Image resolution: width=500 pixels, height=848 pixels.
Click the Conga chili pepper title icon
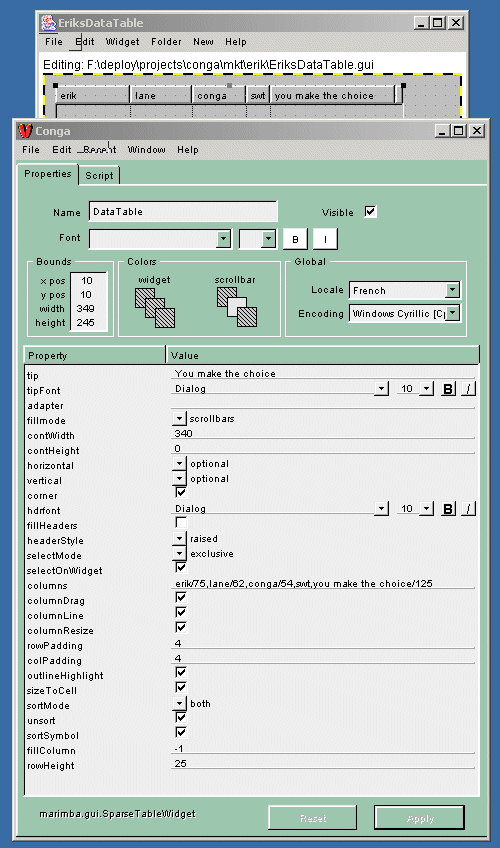tap(25, 131)
